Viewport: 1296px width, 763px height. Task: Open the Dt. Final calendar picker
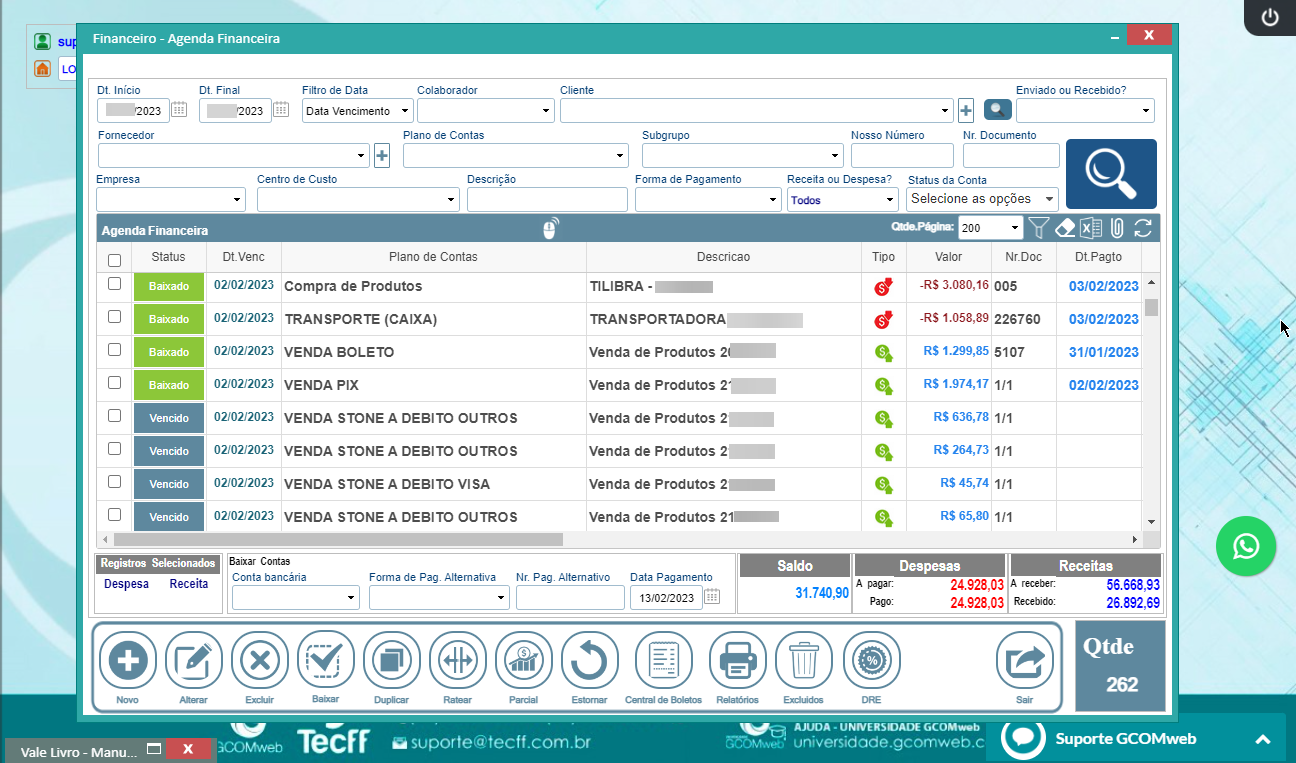pyautogui.click(x=281, y=110)
